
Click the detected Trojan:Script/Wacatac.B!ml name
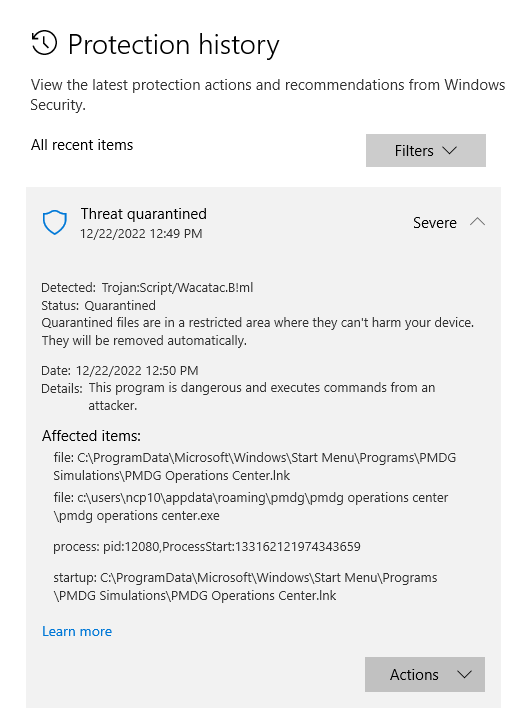point(177,287)
